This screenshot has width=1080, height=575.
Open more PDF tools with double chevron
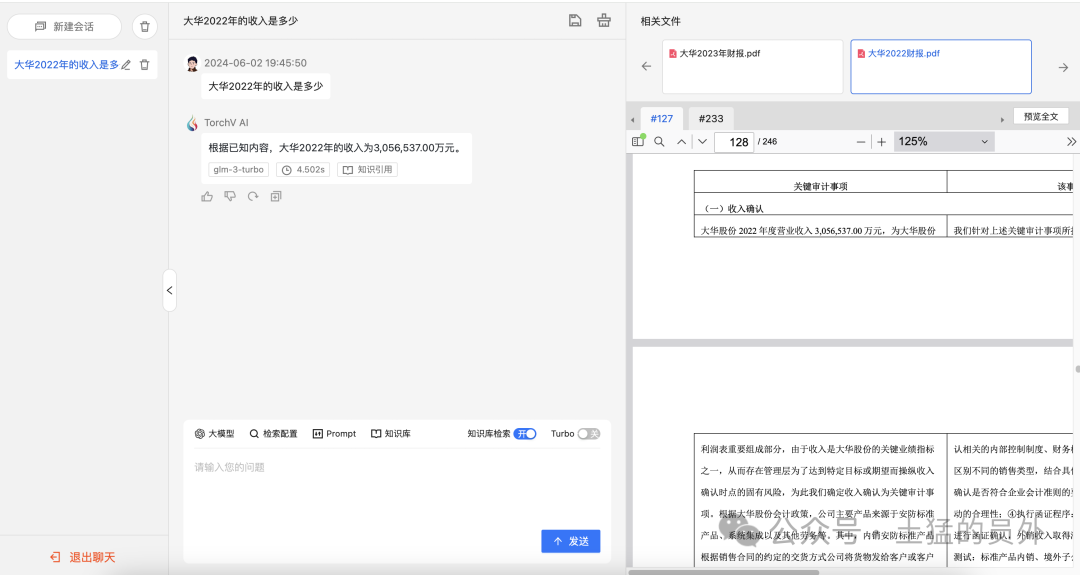coord(1071,142)
